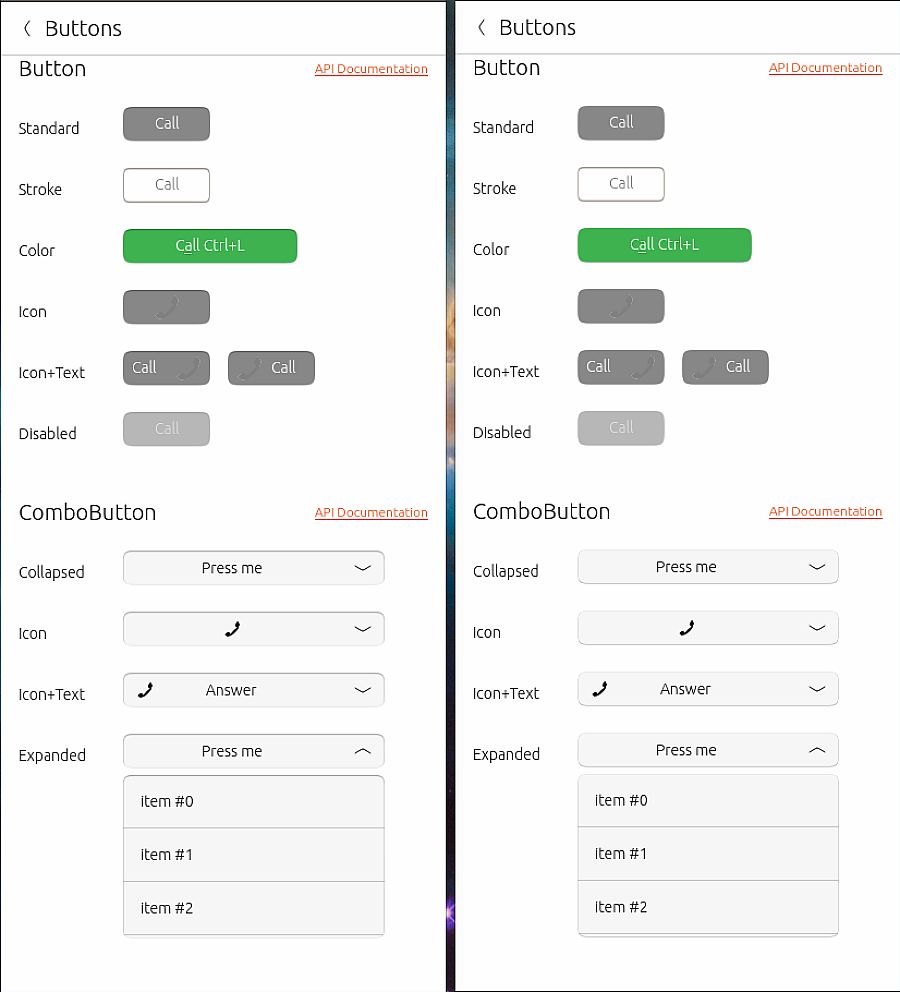Click the Standard gray Call button, left window
The width and height of the screenshot is (900, 992).
click(166, 124)
